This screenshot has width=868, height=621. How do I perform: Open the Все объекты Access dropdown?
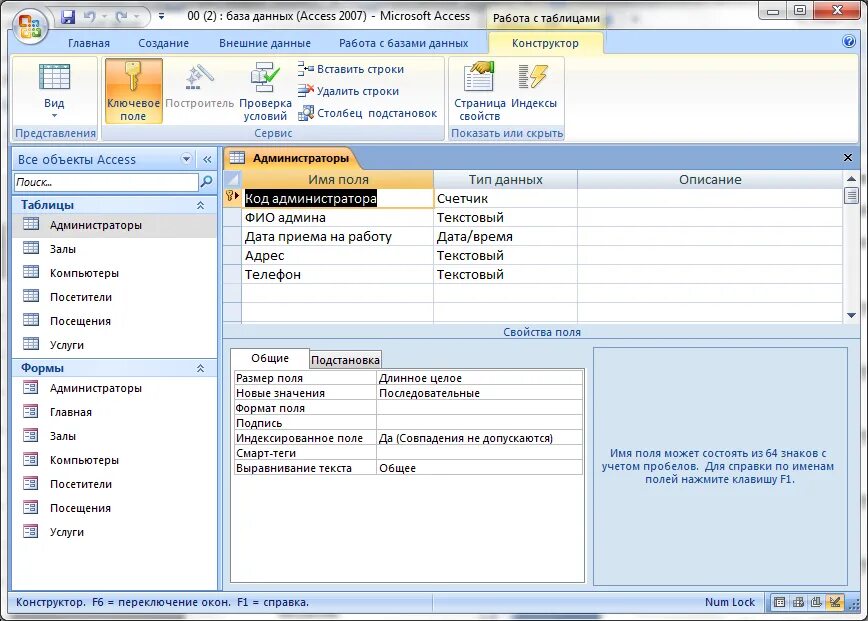[186, 159]
